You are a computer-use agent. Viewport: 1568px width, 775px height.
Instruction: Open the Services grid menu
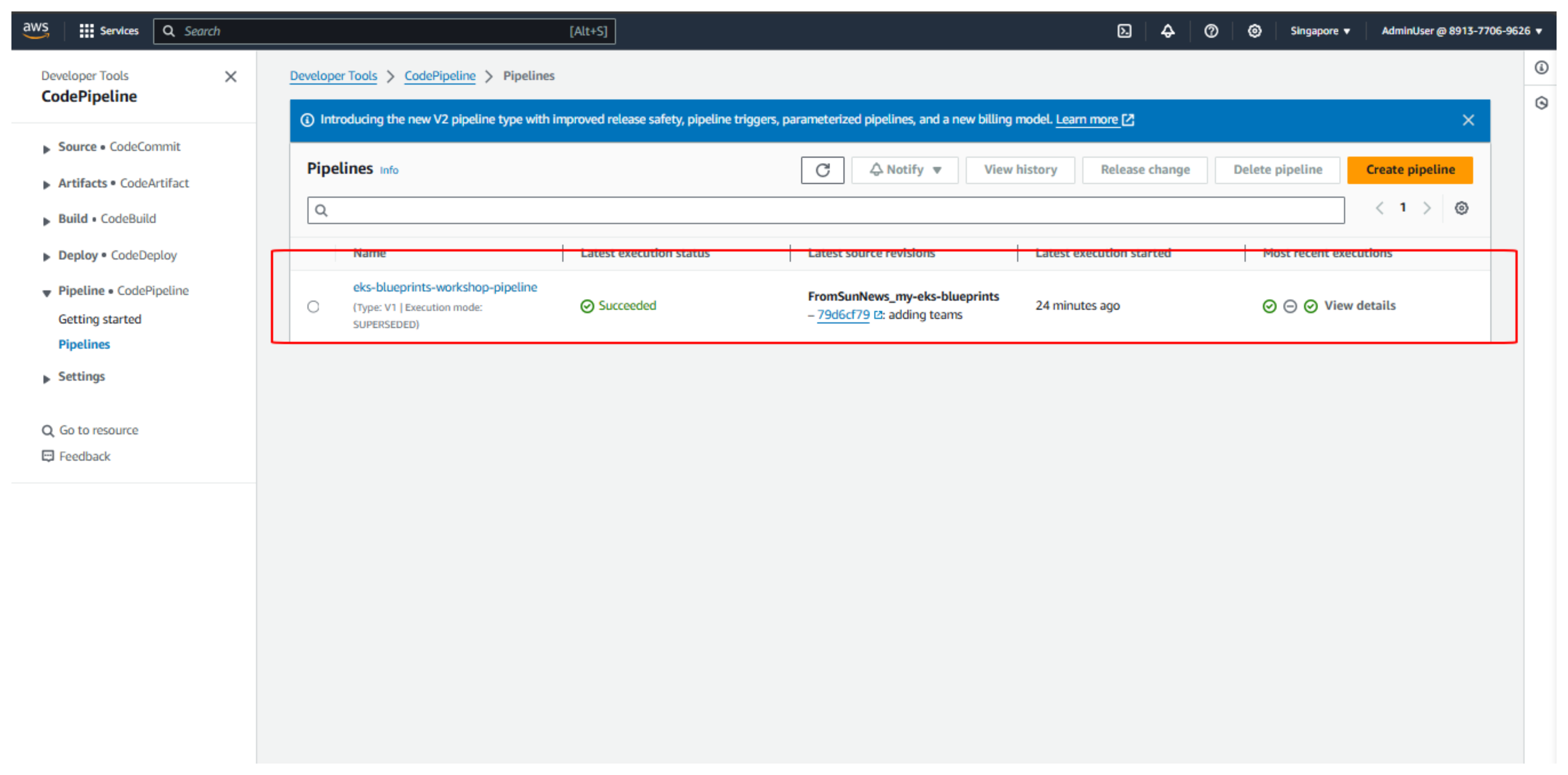[x=108, y=31]
